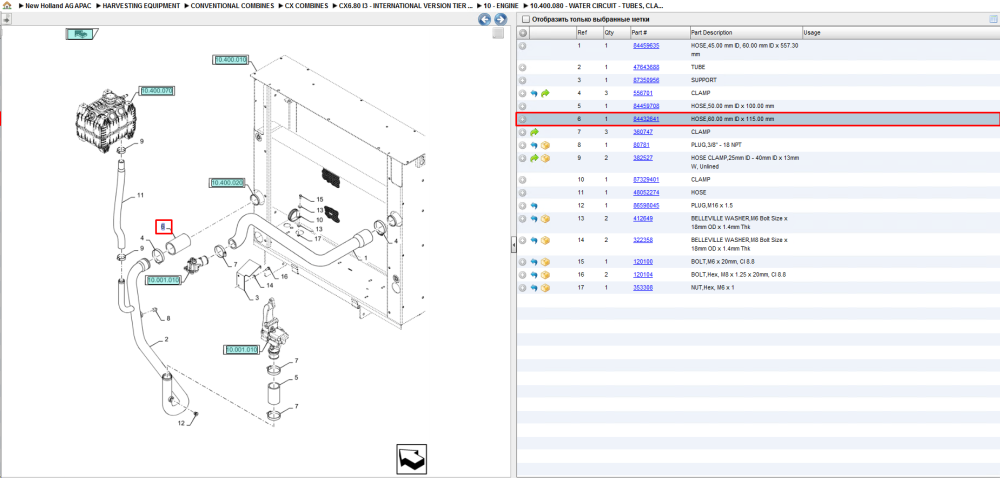Sort table by Part # column header
This screenshot has height=478, width=1000.
point(640,33)
